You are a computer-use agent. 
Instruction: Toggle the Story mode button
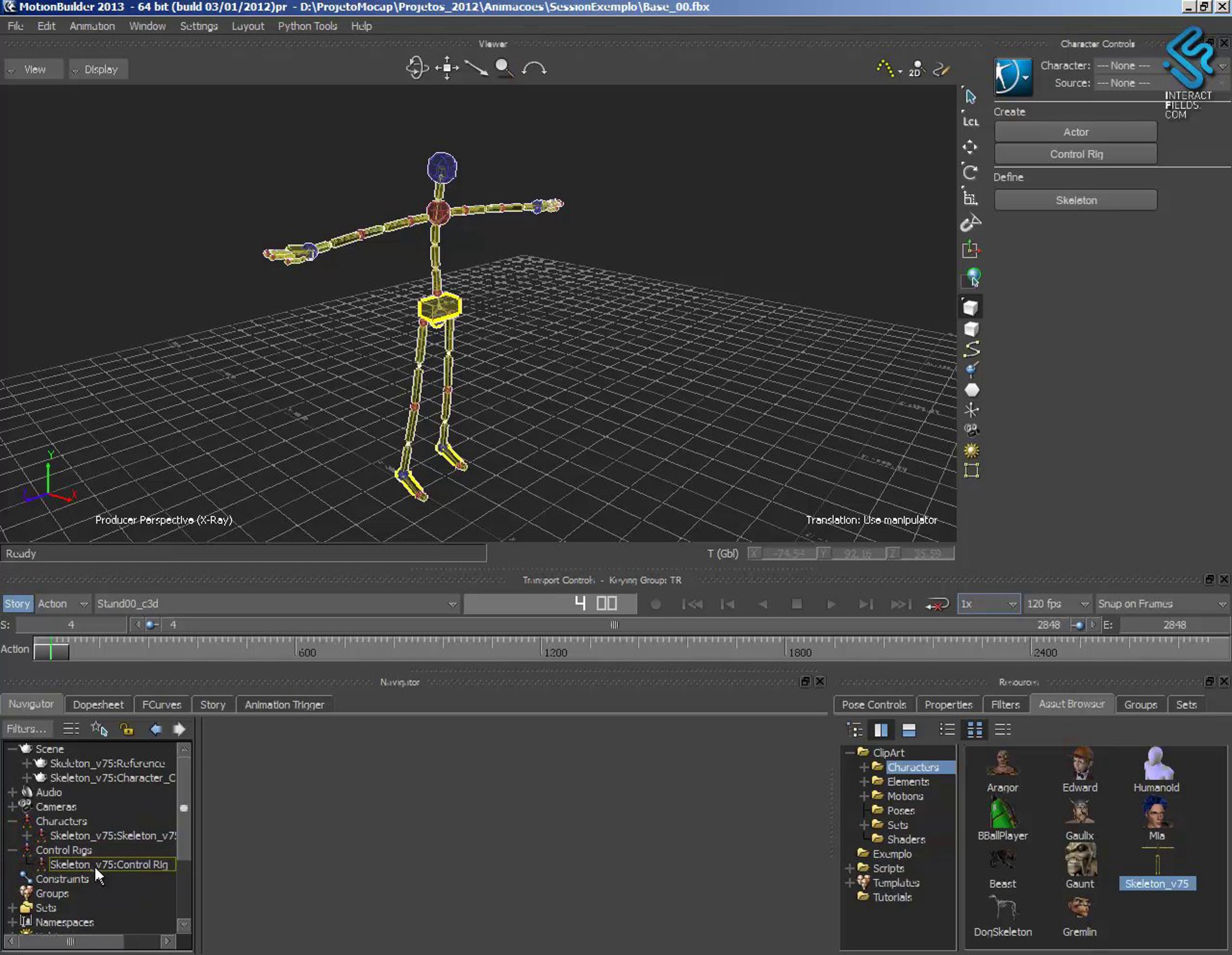click(x=17, y=604)
